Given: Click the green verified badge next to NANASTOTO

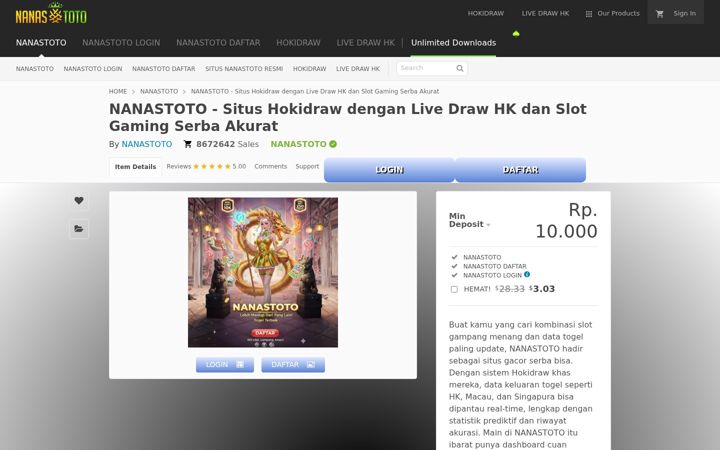Looking at the screenshot, I should [333, 144].
